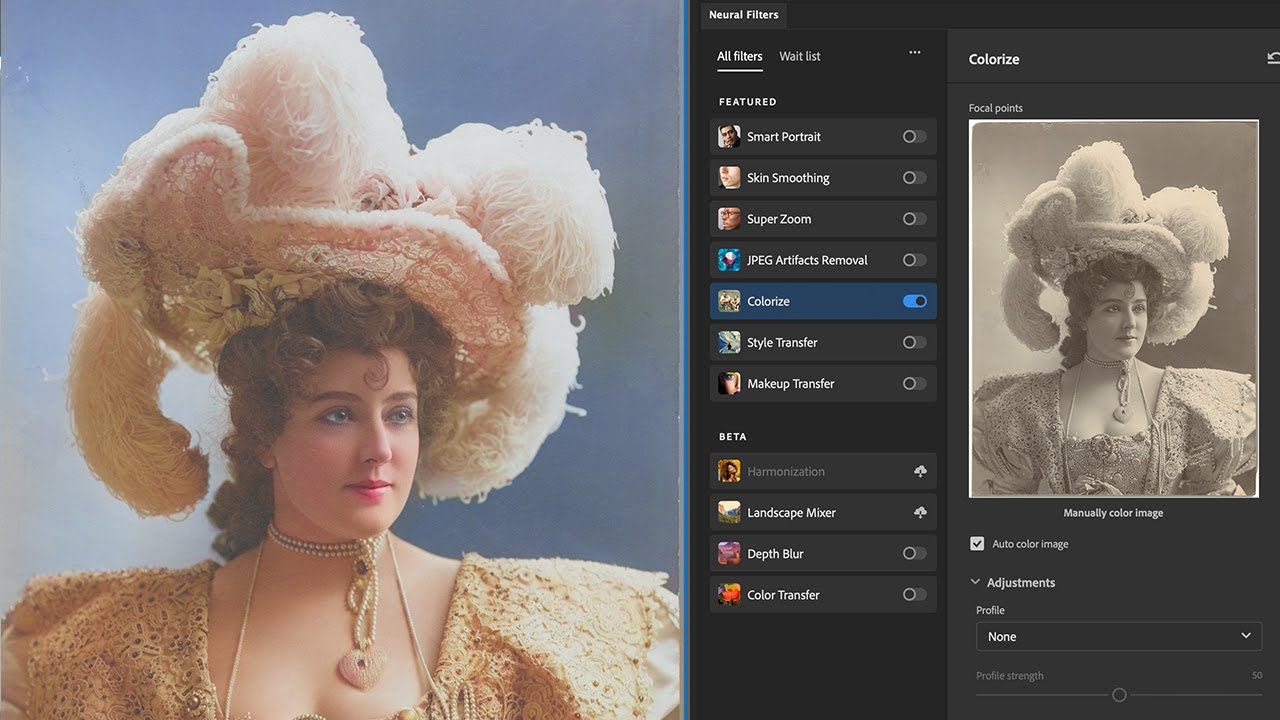Click the Focal points preview thumbnail

[1114, 309]
